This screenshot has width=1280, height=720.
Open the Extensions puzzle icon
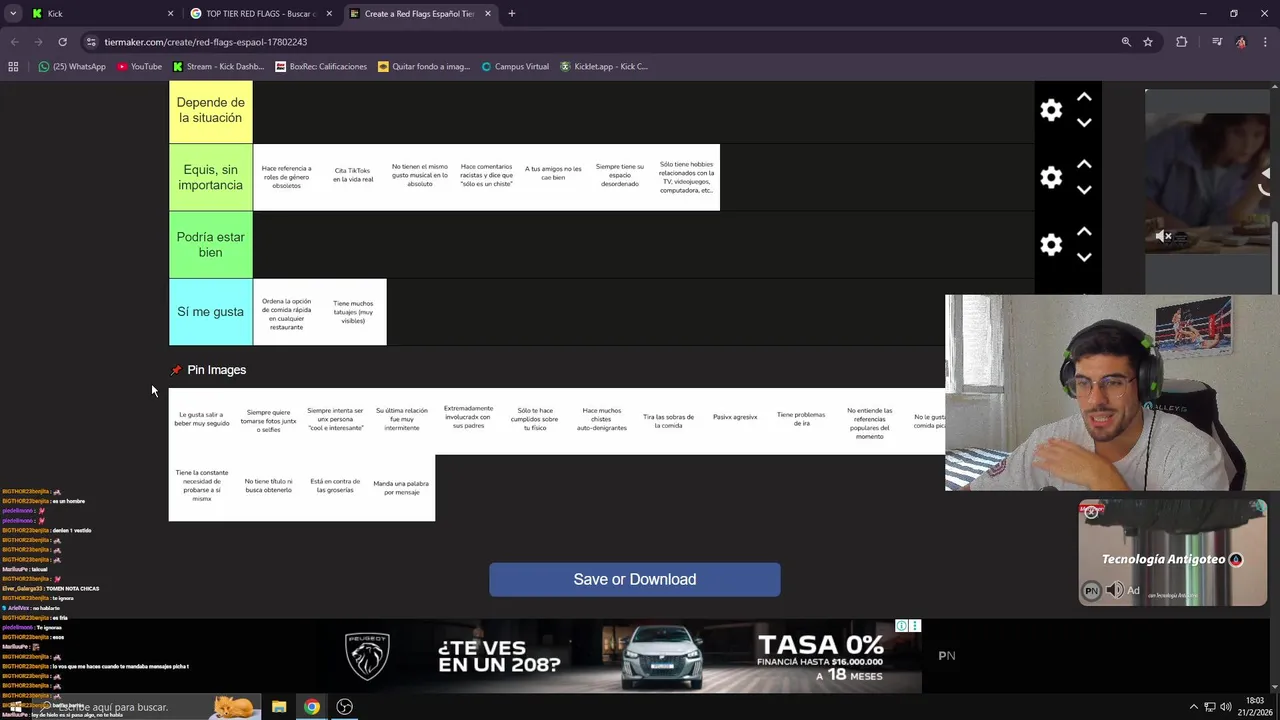tap(1182, 42)
